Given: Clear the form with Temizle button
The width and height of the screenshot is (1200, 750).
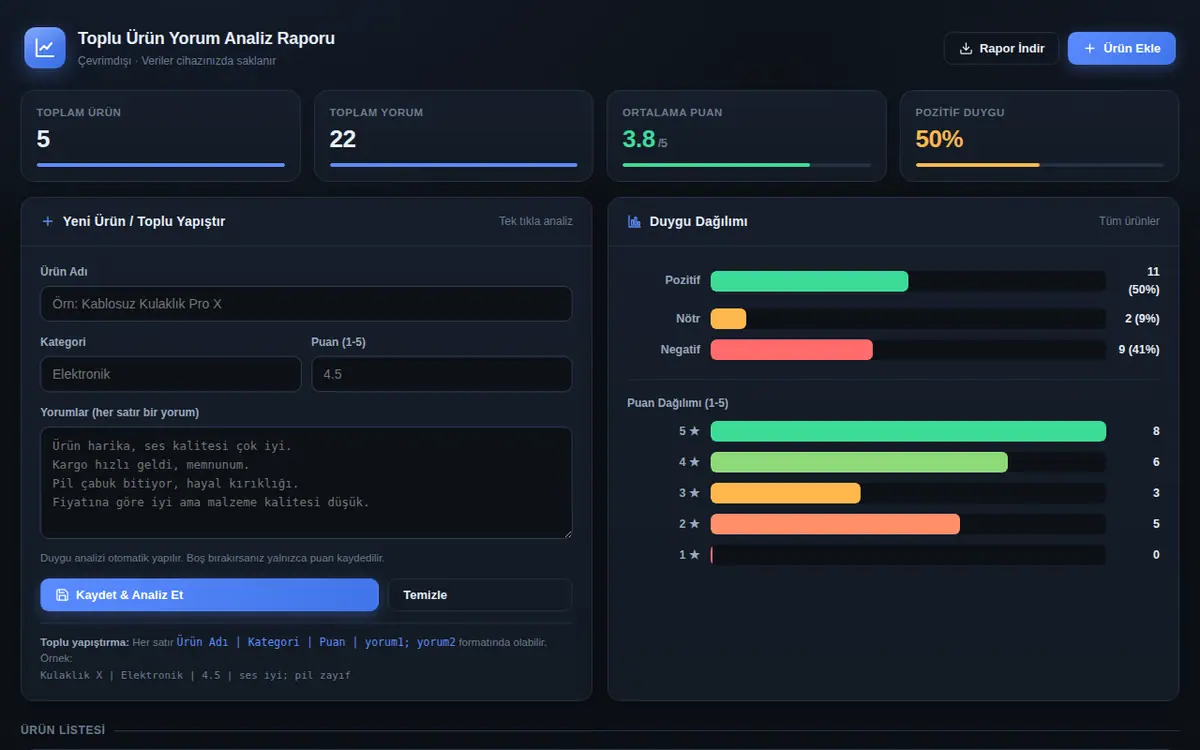Looking at the screenshot, I should coord(480,595).
